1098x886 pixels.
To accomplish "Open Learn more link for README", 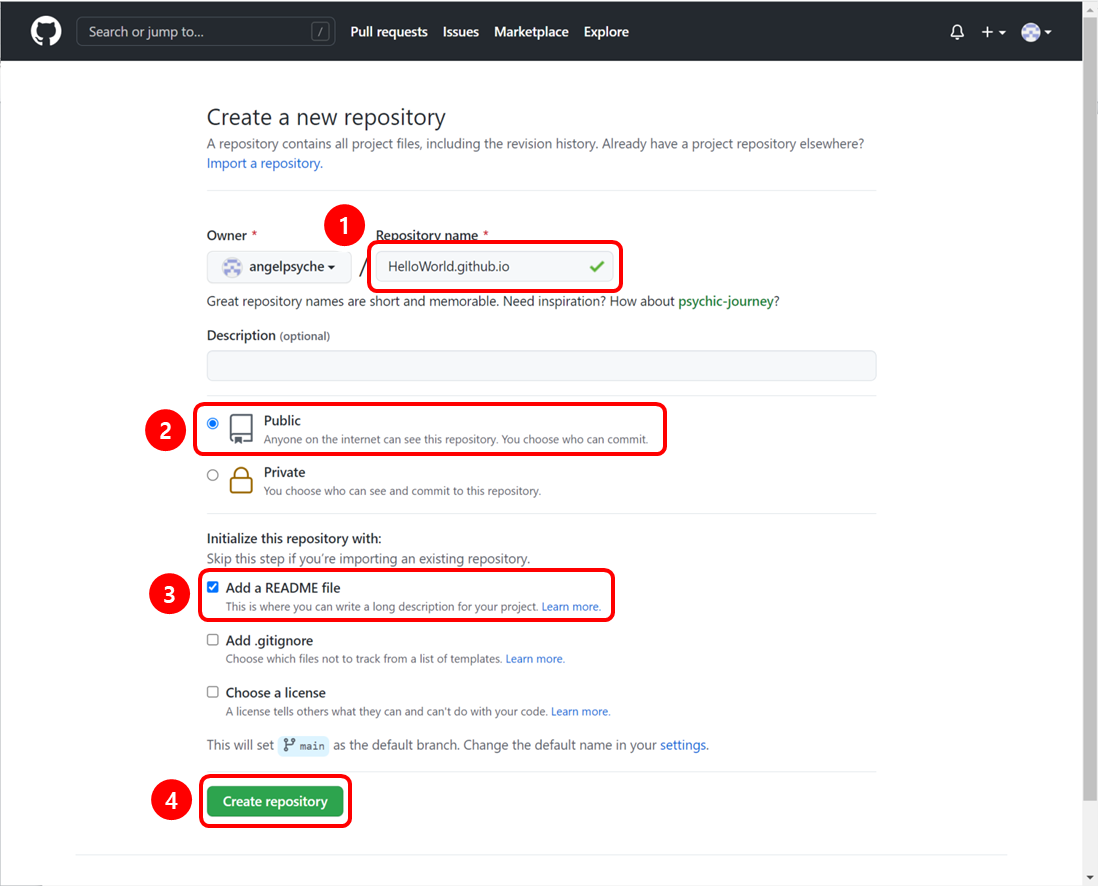I will pos(571,607).
